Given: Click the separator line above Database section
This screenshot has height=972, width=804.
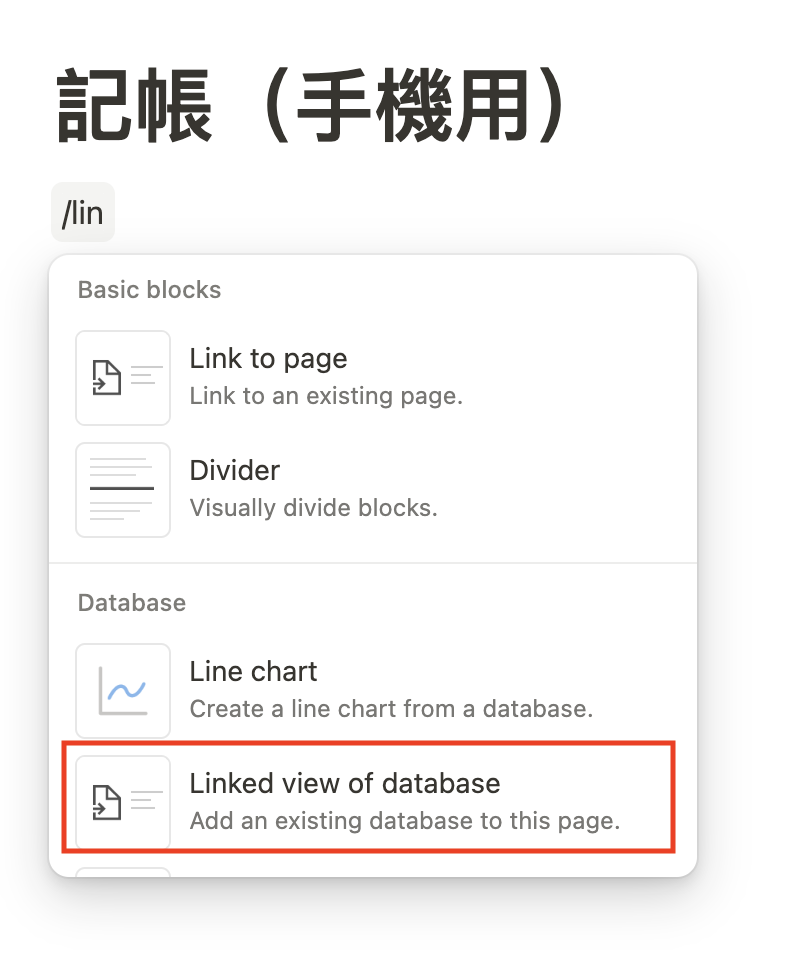Looking at the screenshot, I should point(372,563).
